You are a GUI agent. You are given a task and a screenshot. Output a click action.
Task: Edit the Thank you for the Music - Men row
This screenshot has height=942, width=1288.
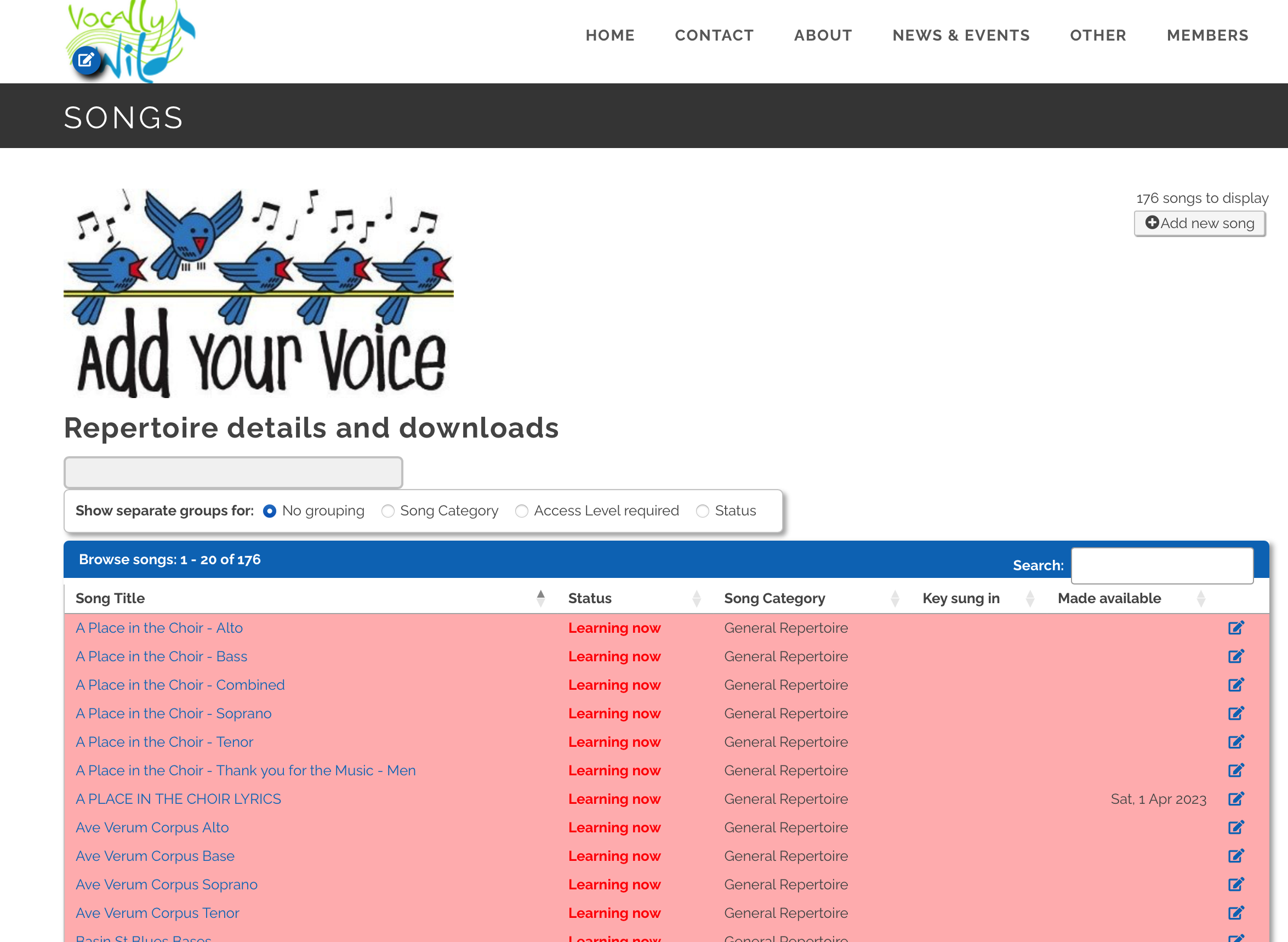pos(1235,770)
